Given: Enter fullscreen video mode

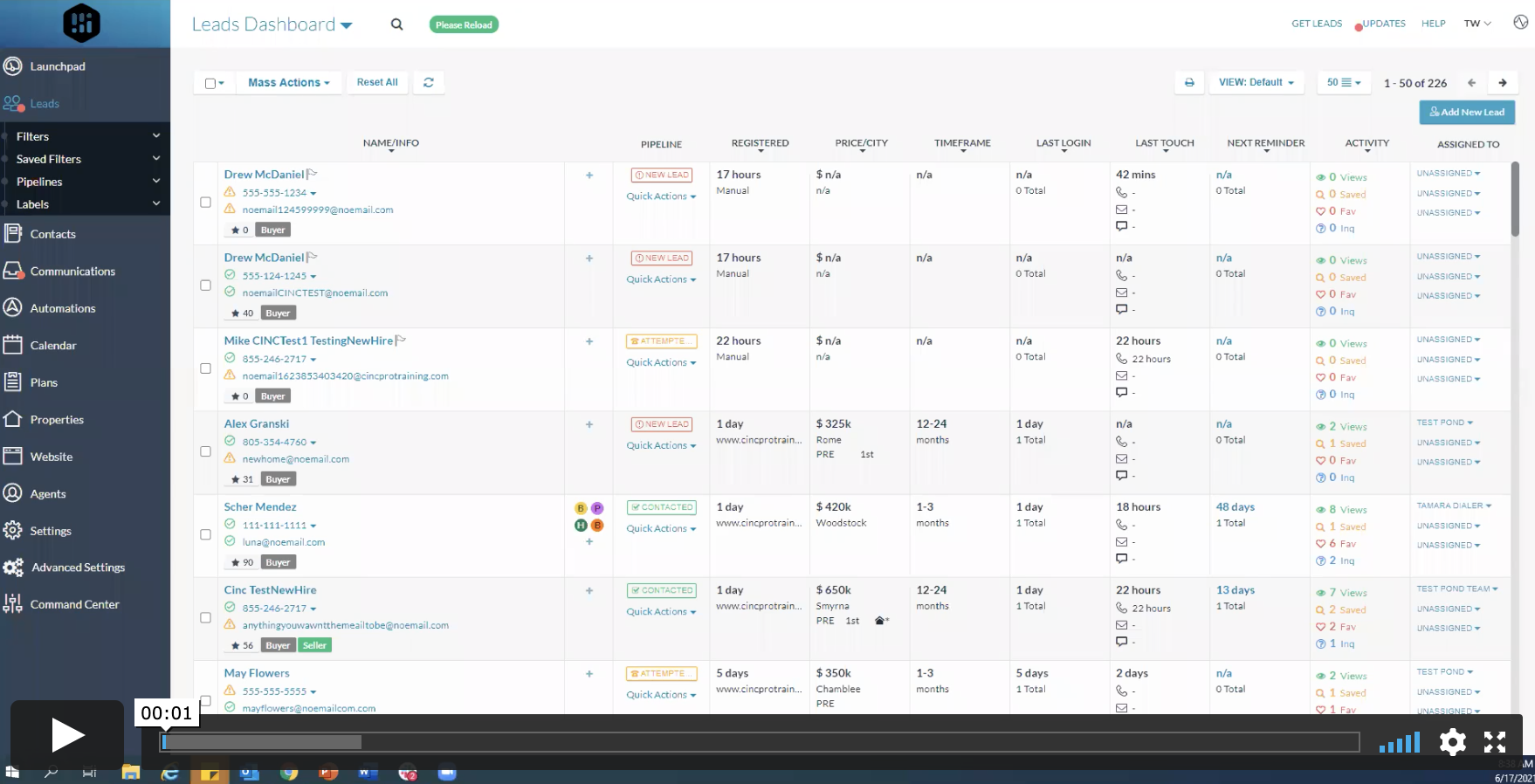Looking at the screenshot, I should point(1495,742).
